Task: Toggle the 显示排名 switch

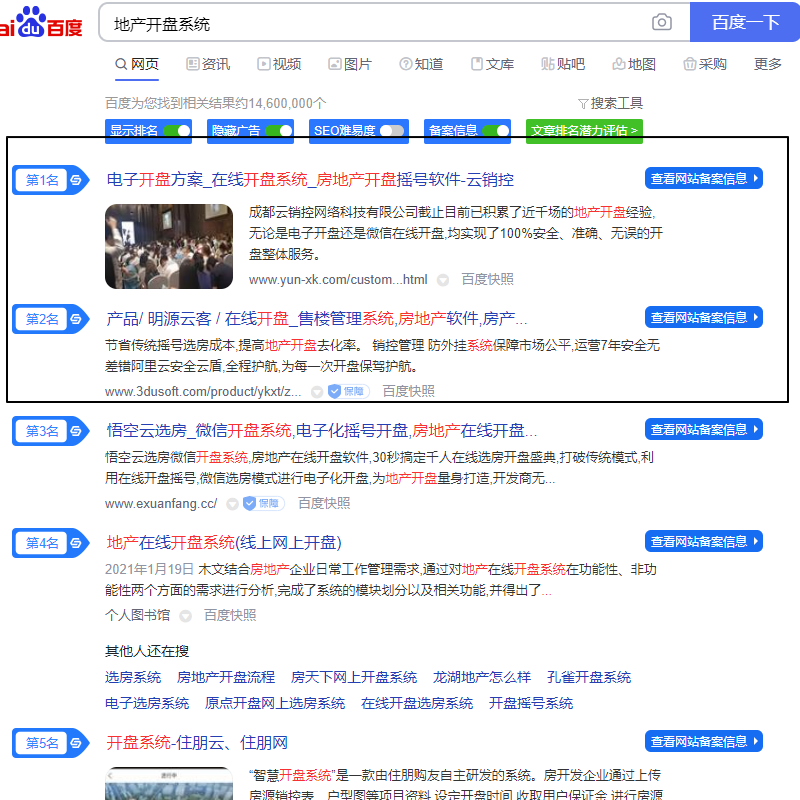Action: tap(177, 131)
